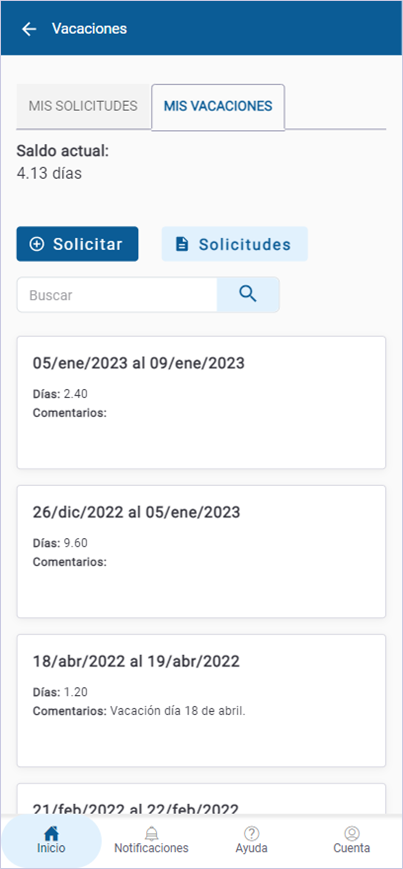The image size is (403, 869).
Task: Open the 18/abr/2022 al 19/abr/2022 vacation card
Action: [x=201, y=701]
